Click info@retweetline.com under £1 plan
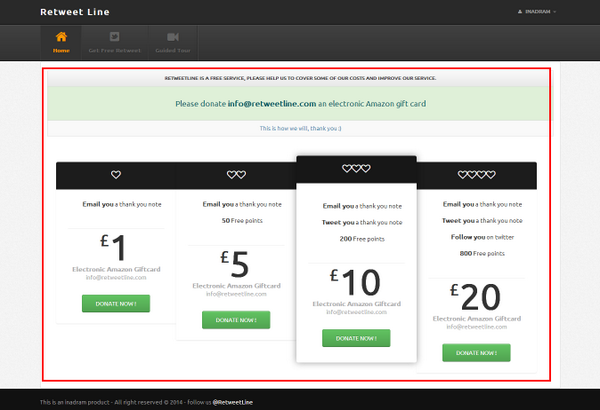 (x=116, y=278)
